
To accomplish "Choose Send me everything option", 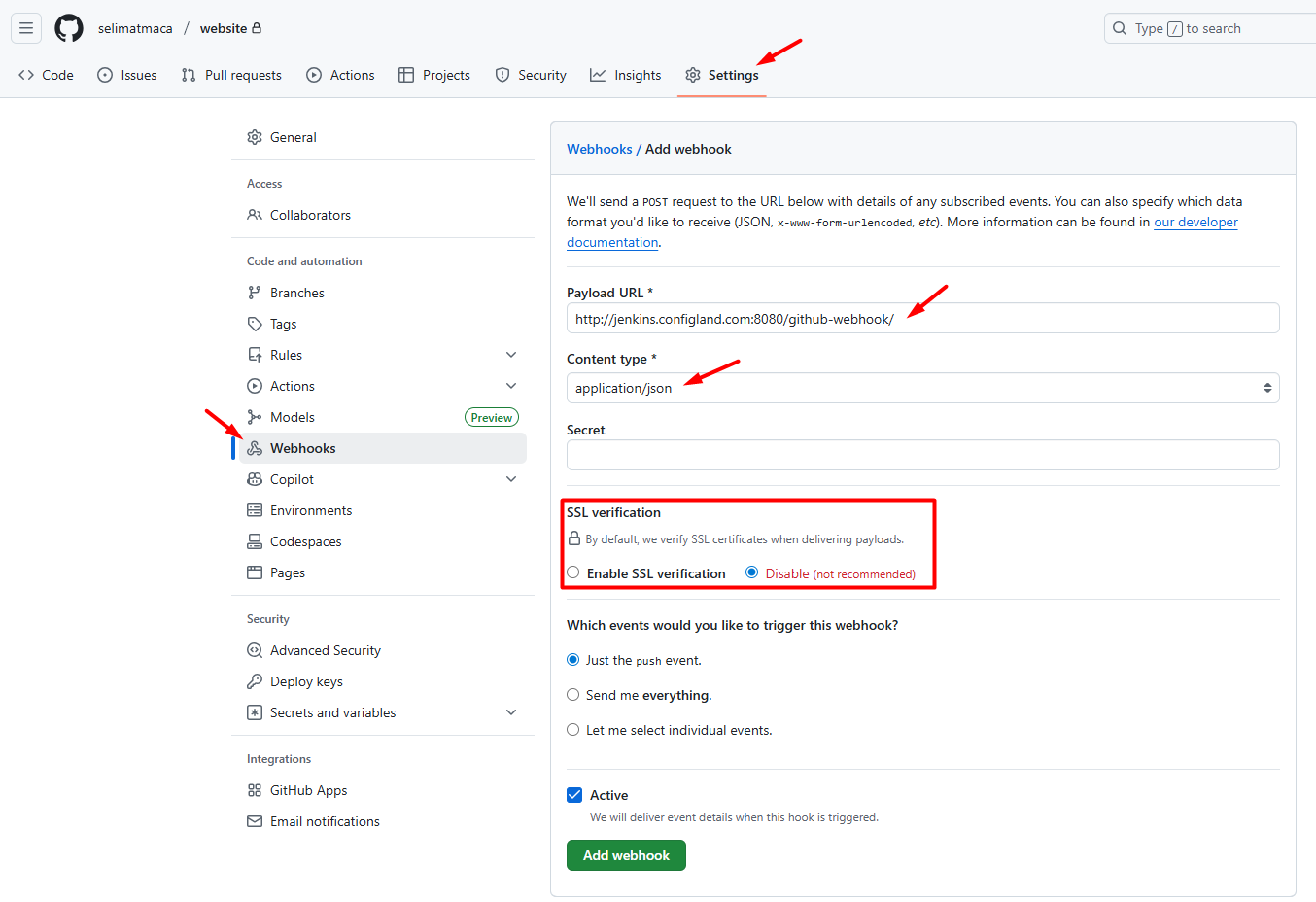I will coord(573,695).
